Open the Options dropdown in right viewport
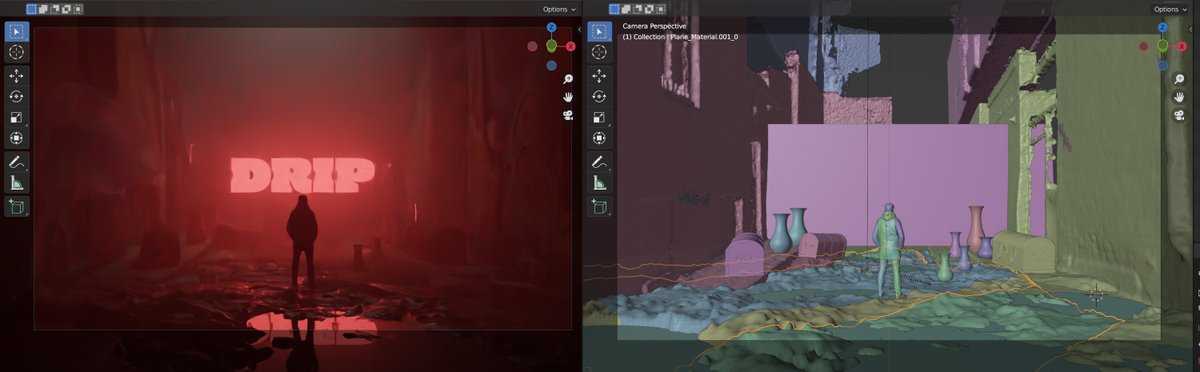Image resolution: width=1200 pixels, height=372 pixels. coord(1171,9)
